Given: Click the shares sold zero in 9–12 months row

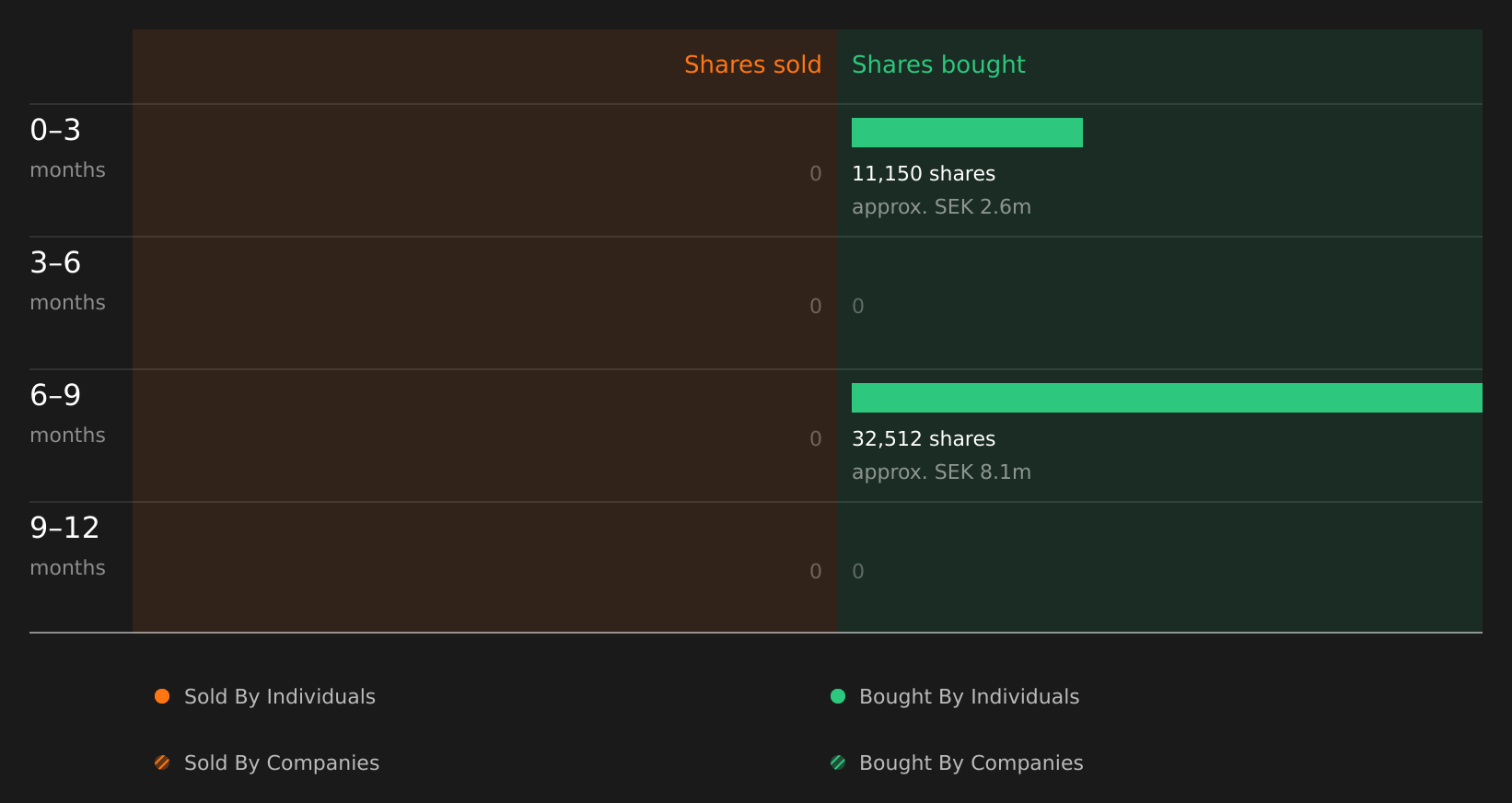Looking at the screenshot, I should (816, 572).
